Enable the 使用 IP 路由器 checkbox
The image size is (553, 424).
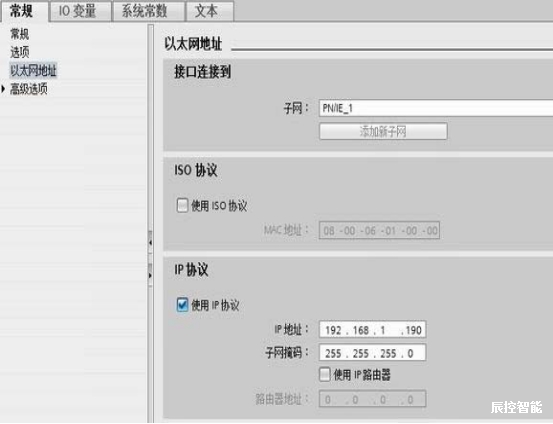(324, 375)
